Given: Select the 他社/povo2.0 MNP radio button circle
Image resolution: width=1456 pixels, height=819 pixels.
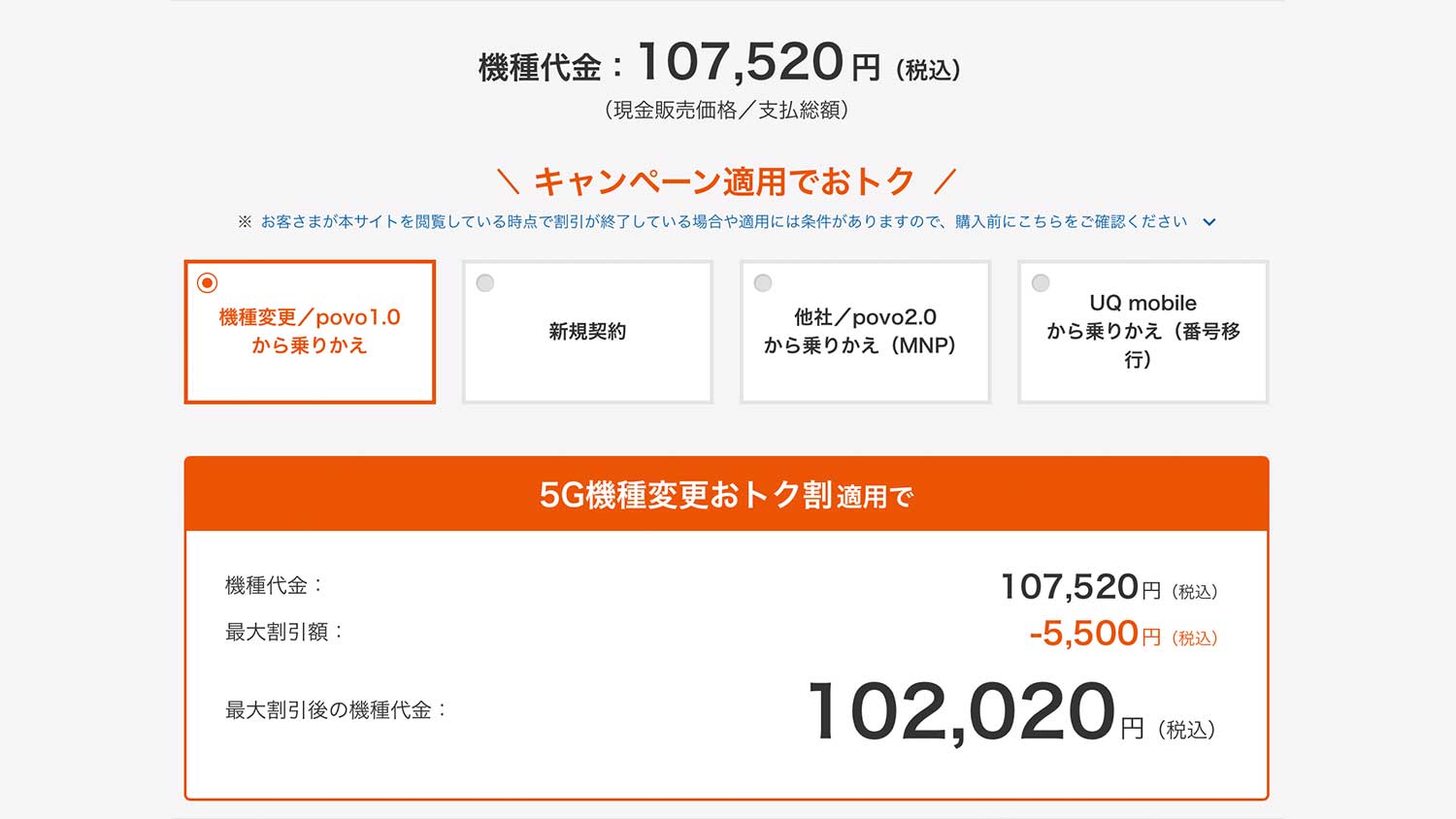Looking at the screenshot, I should point(763,283).
